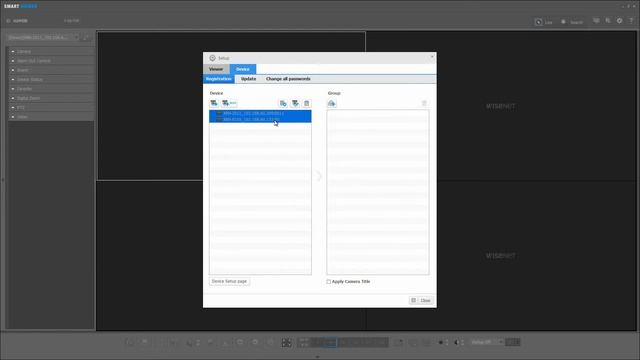Select the second highlighted device row

coord(260,119)
